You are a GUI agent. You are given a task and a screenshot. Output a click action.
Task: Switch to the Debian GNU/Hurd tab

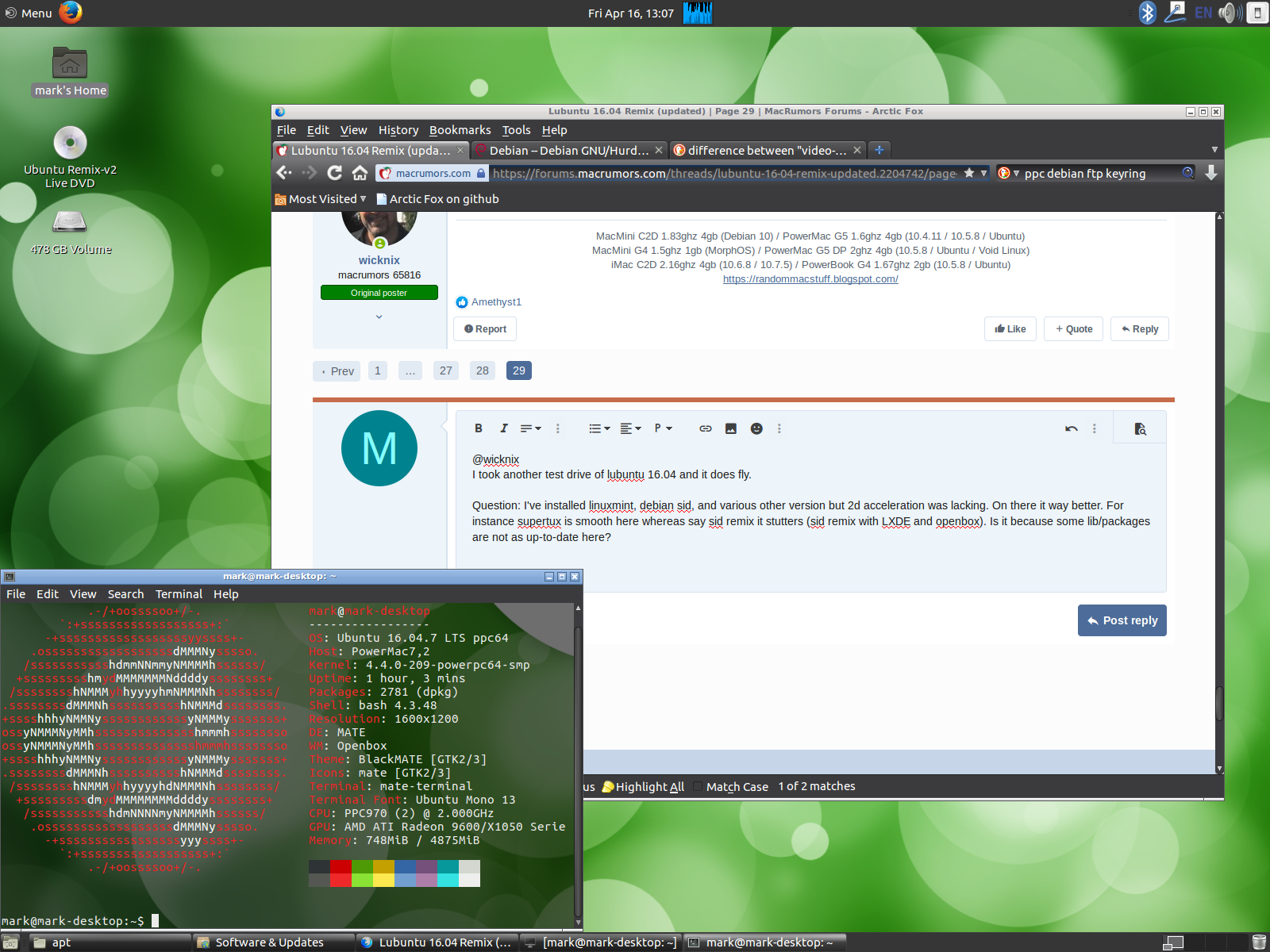[x=568, y=150]
